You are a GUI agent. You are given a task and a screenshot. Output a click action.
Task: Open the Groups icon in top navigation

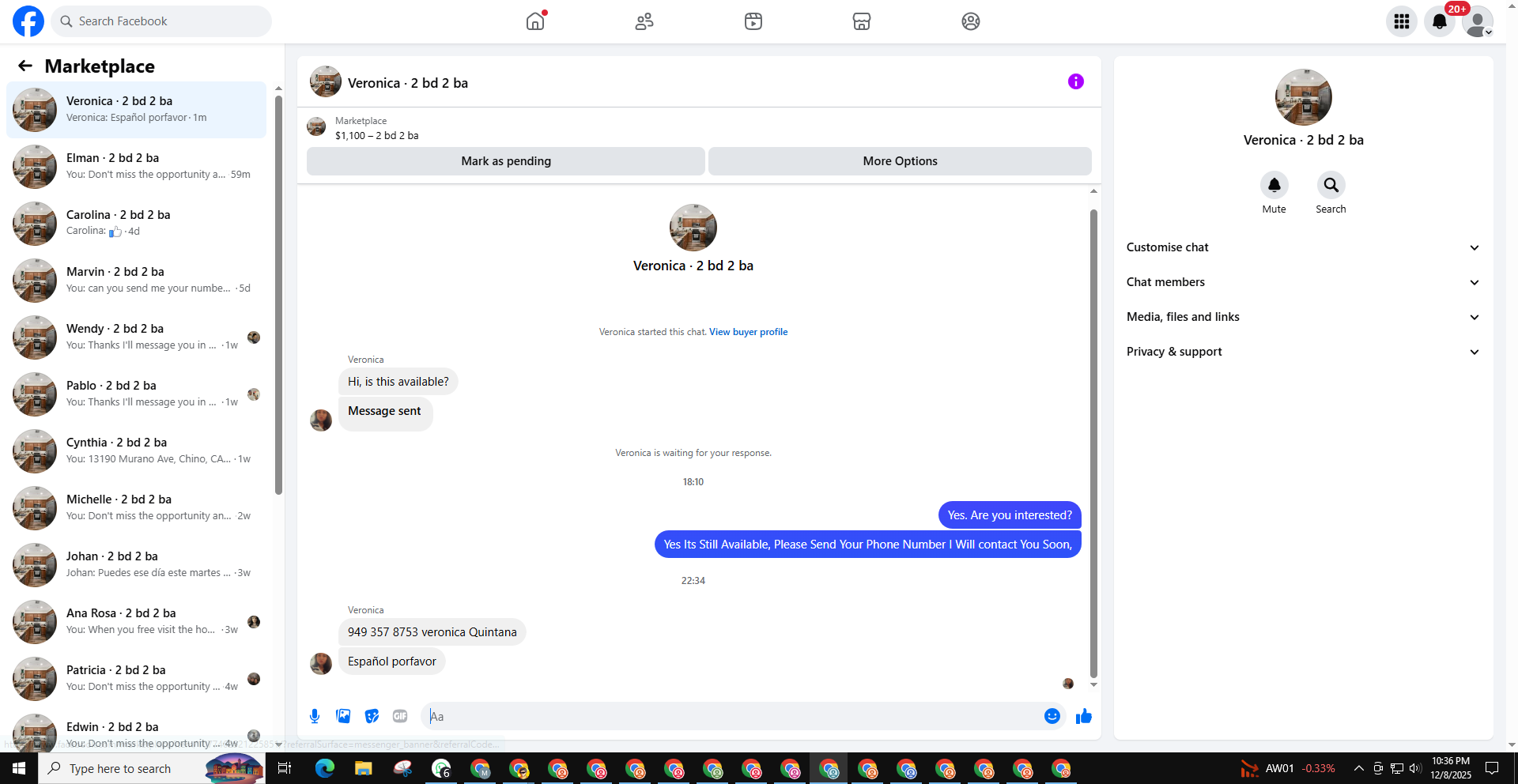pyautogui.click(x=971, y=21)
